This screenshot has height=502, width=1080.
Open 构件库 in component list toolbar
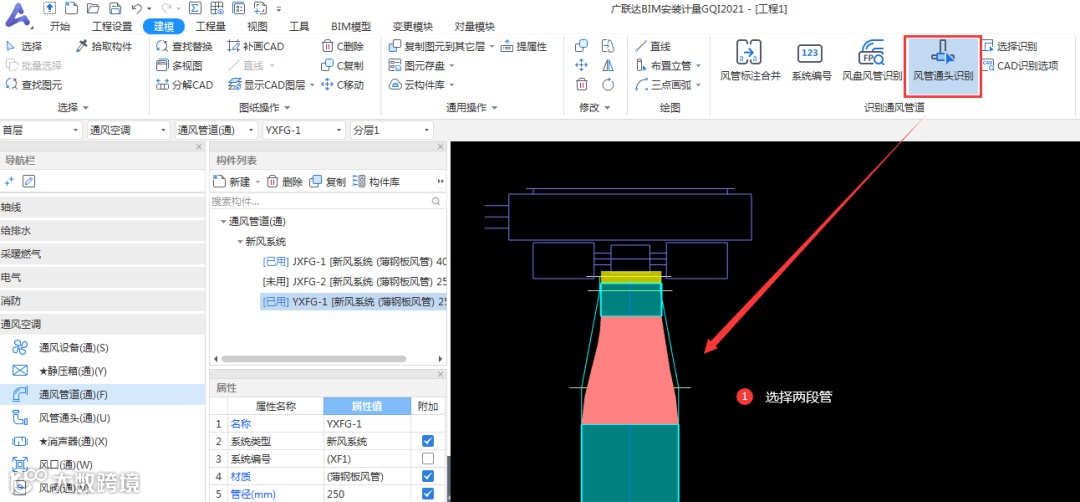point(376,182)
